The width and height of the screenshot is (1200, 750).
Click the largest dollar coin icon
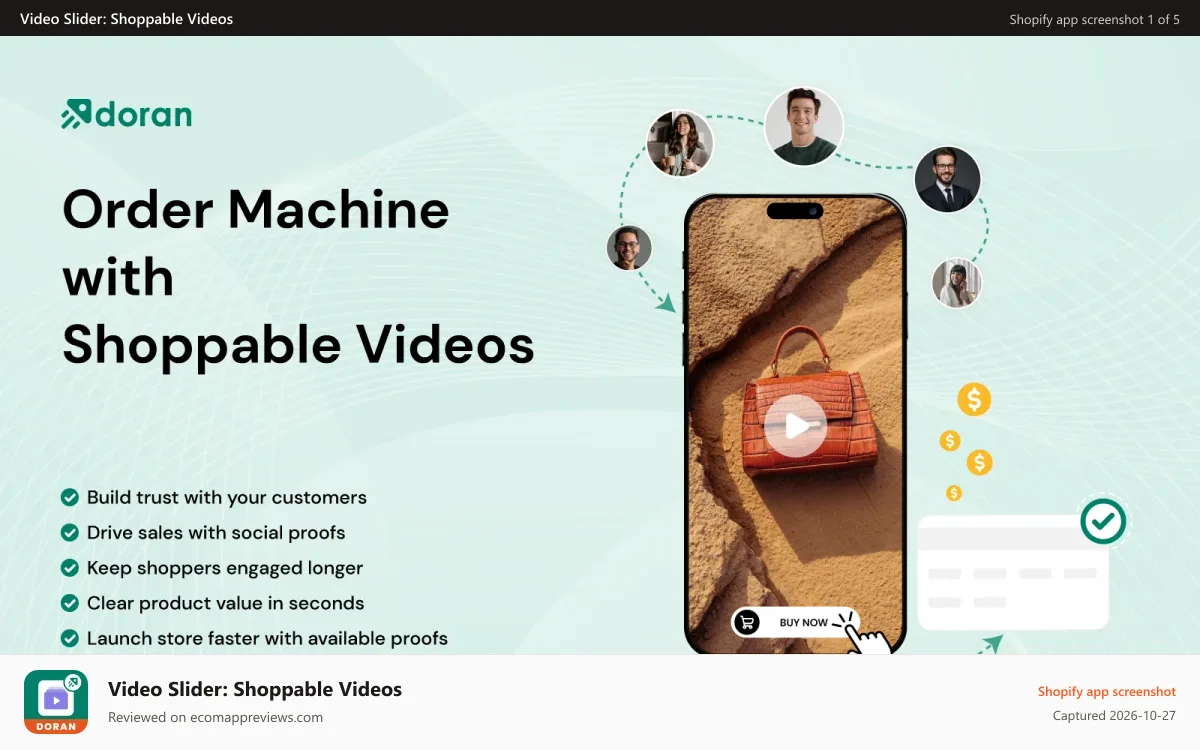(973, 400)
